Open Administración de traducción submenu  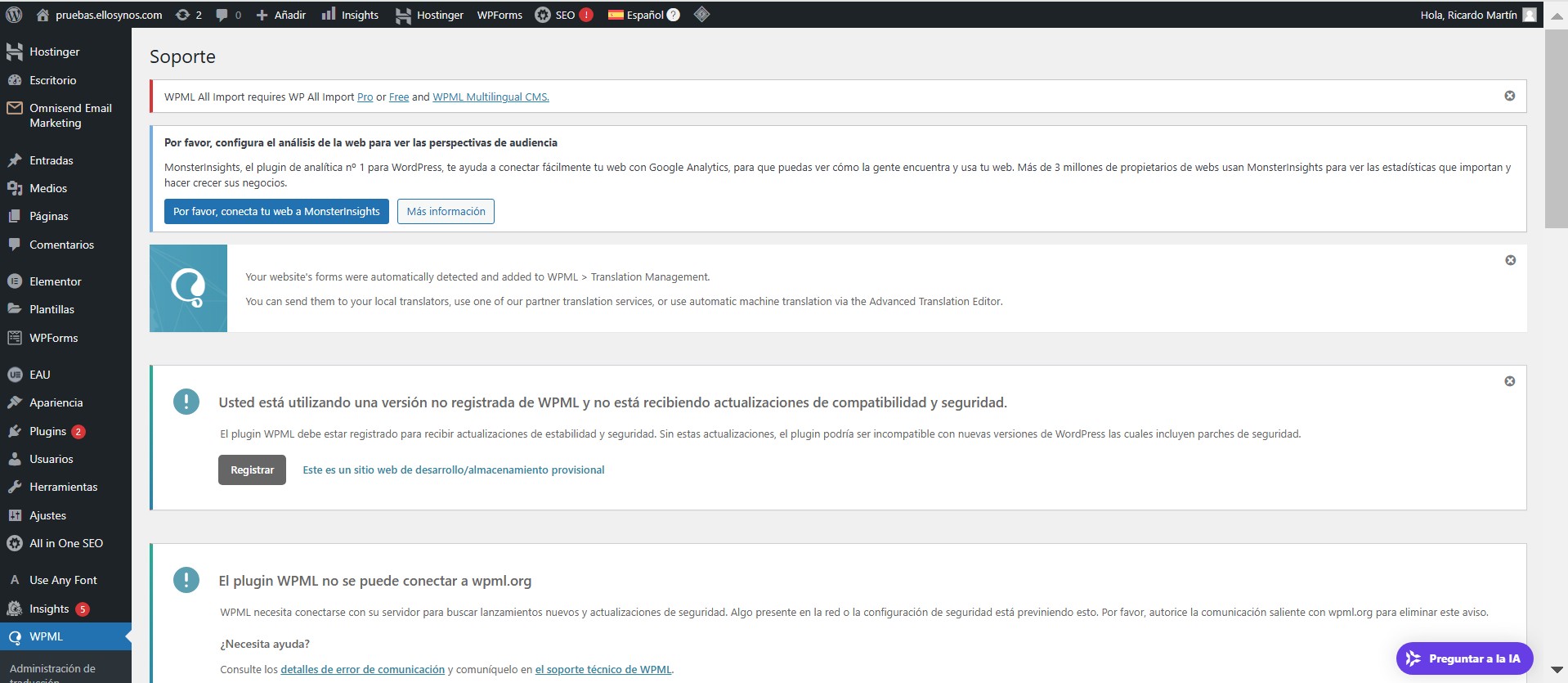[52, 672]
